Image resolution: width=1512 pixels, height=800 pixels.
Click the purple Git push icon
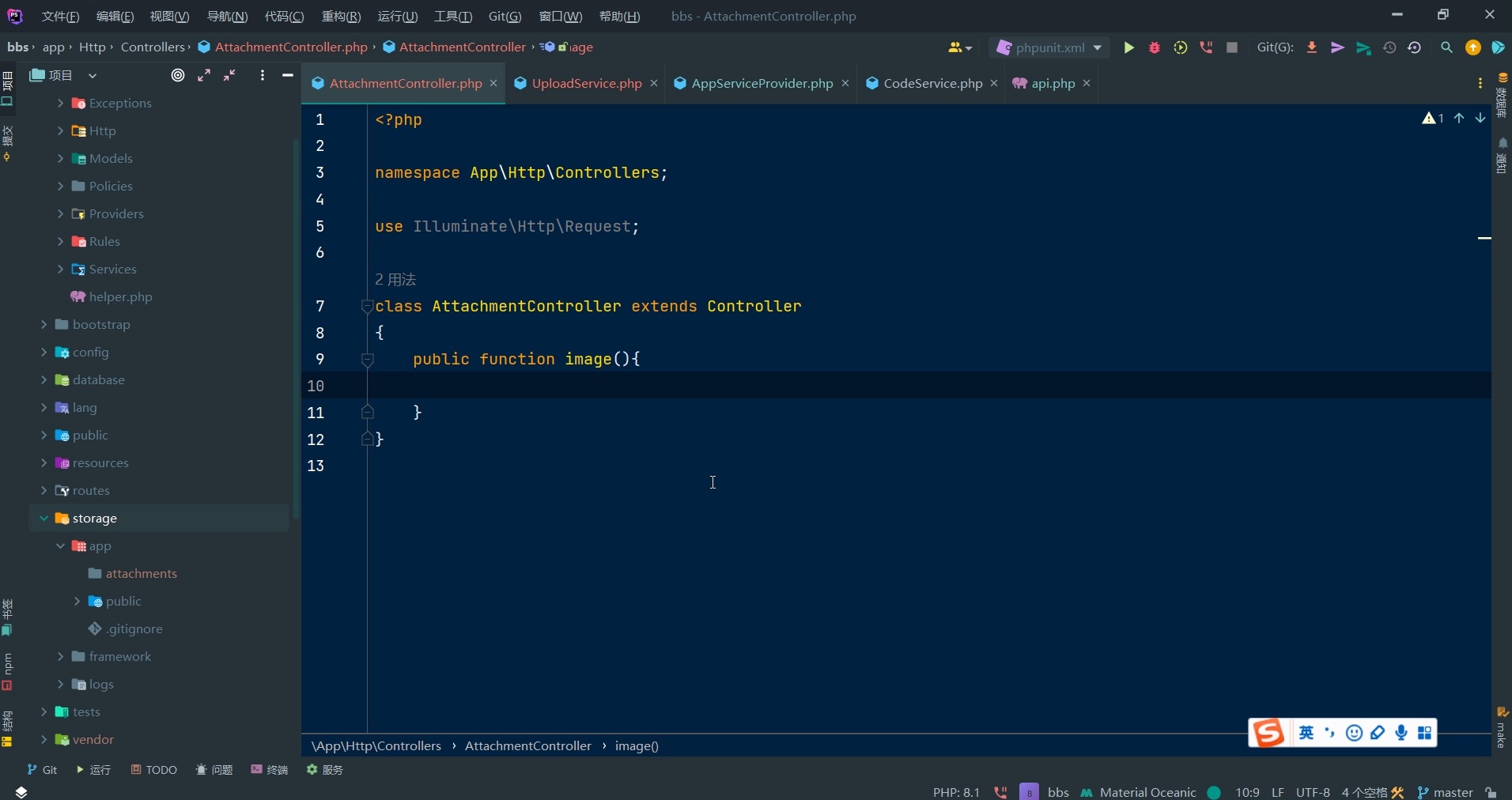point(1336,47)
